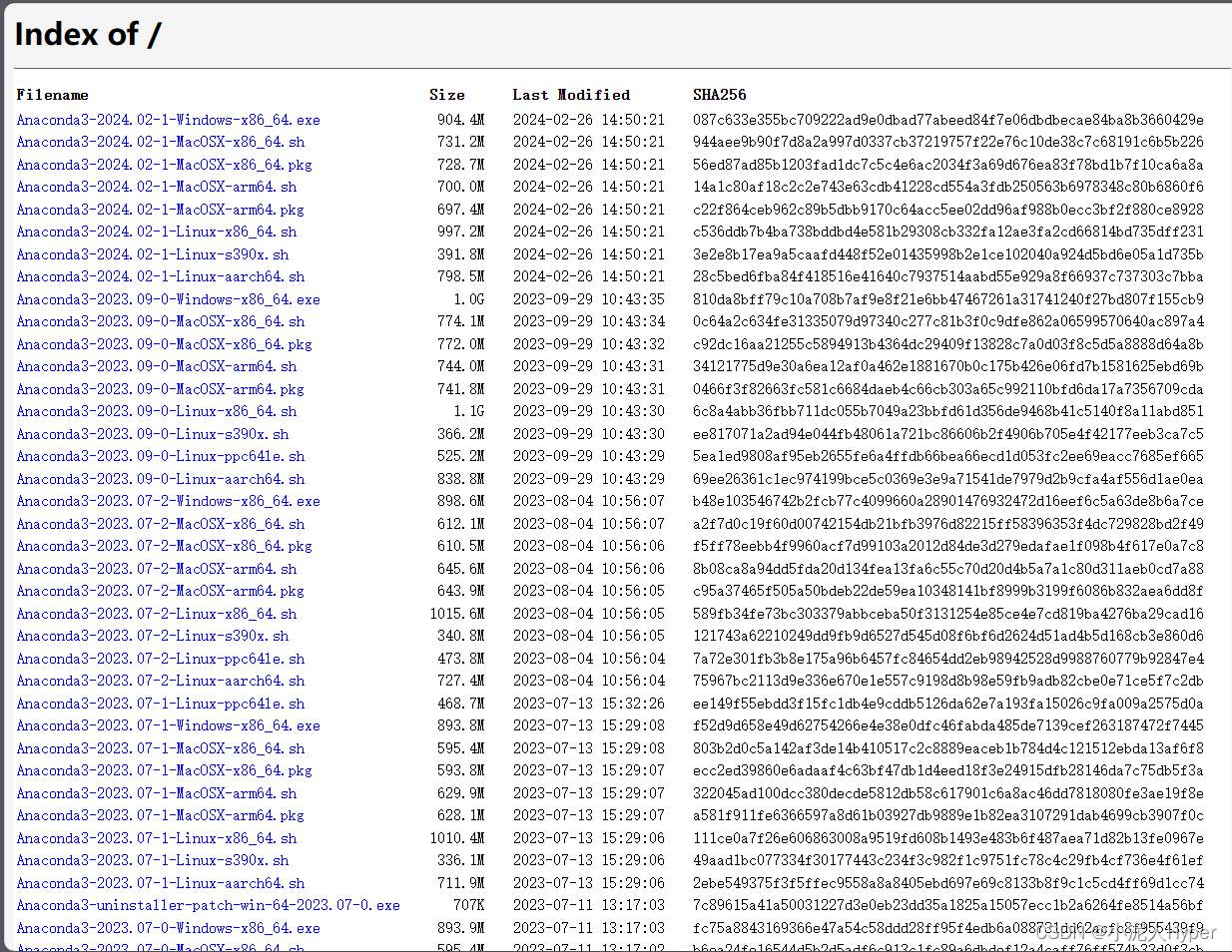Click the 1010.4M size value
1232x952 pixels.
pyautogui.click(x=457, y=838)
